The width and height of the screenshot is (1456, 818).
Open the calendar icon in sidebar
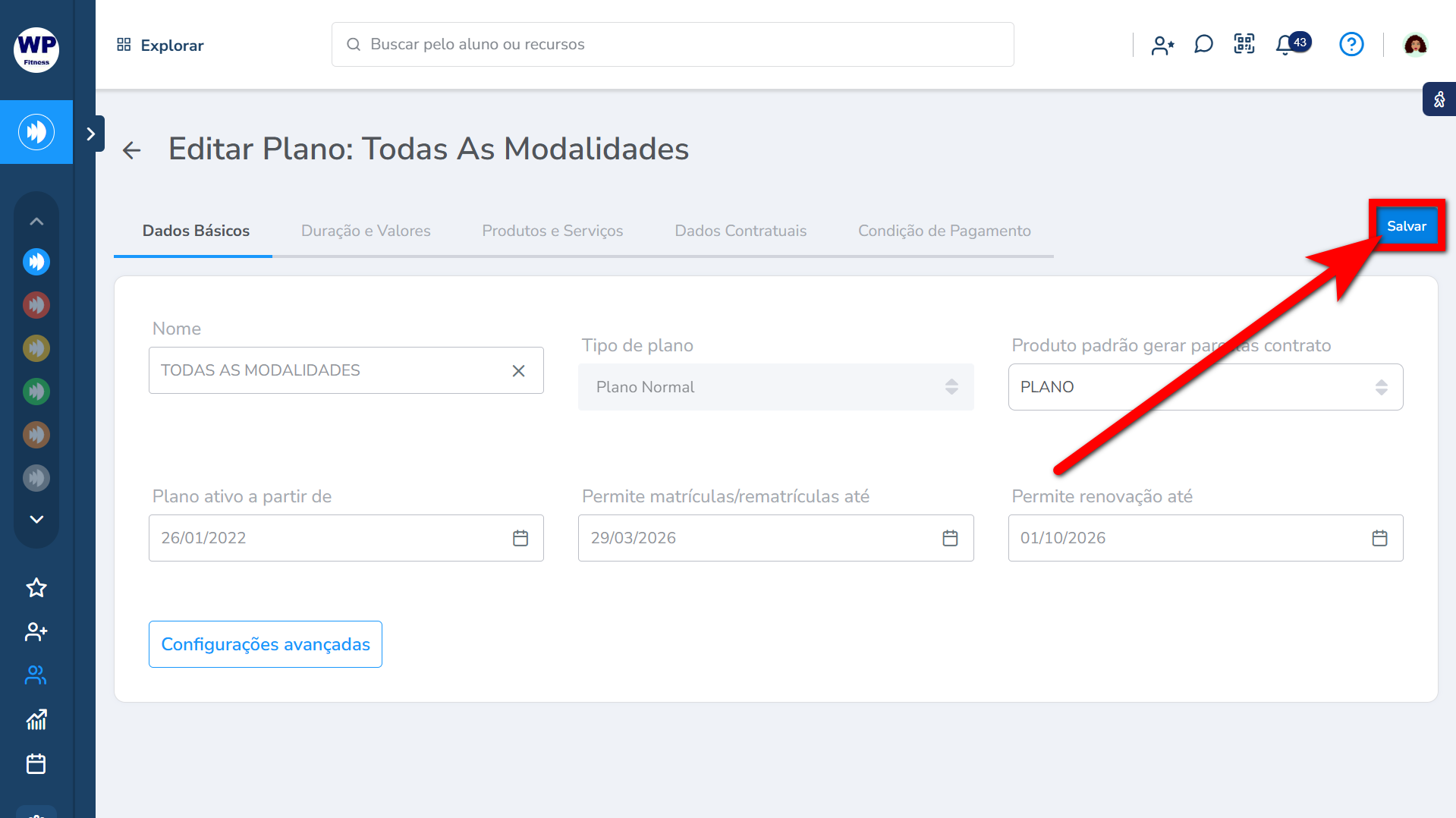coord(36,763)
